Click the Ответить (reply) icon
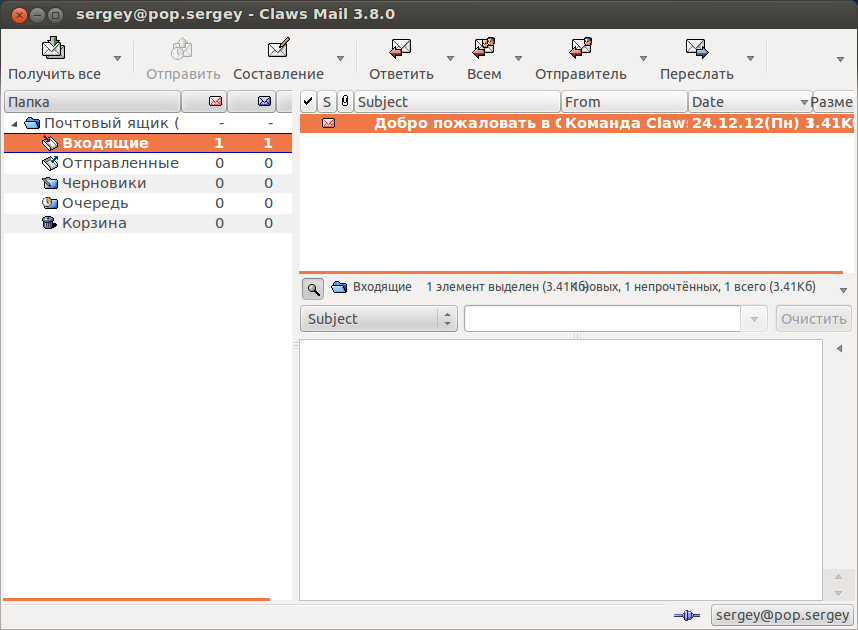This screenshot has width=858, height=630. coord(401,48)
